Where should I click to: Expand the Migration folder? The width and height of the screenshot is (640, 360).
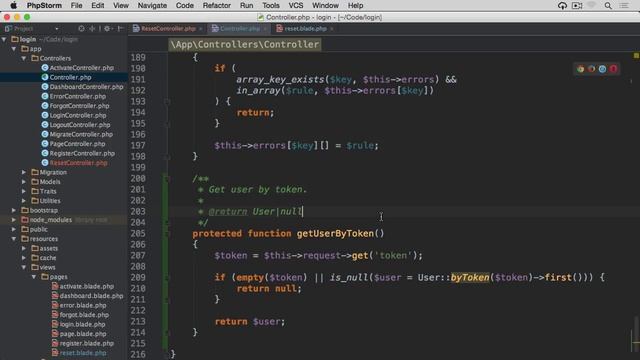click(24, 172)
